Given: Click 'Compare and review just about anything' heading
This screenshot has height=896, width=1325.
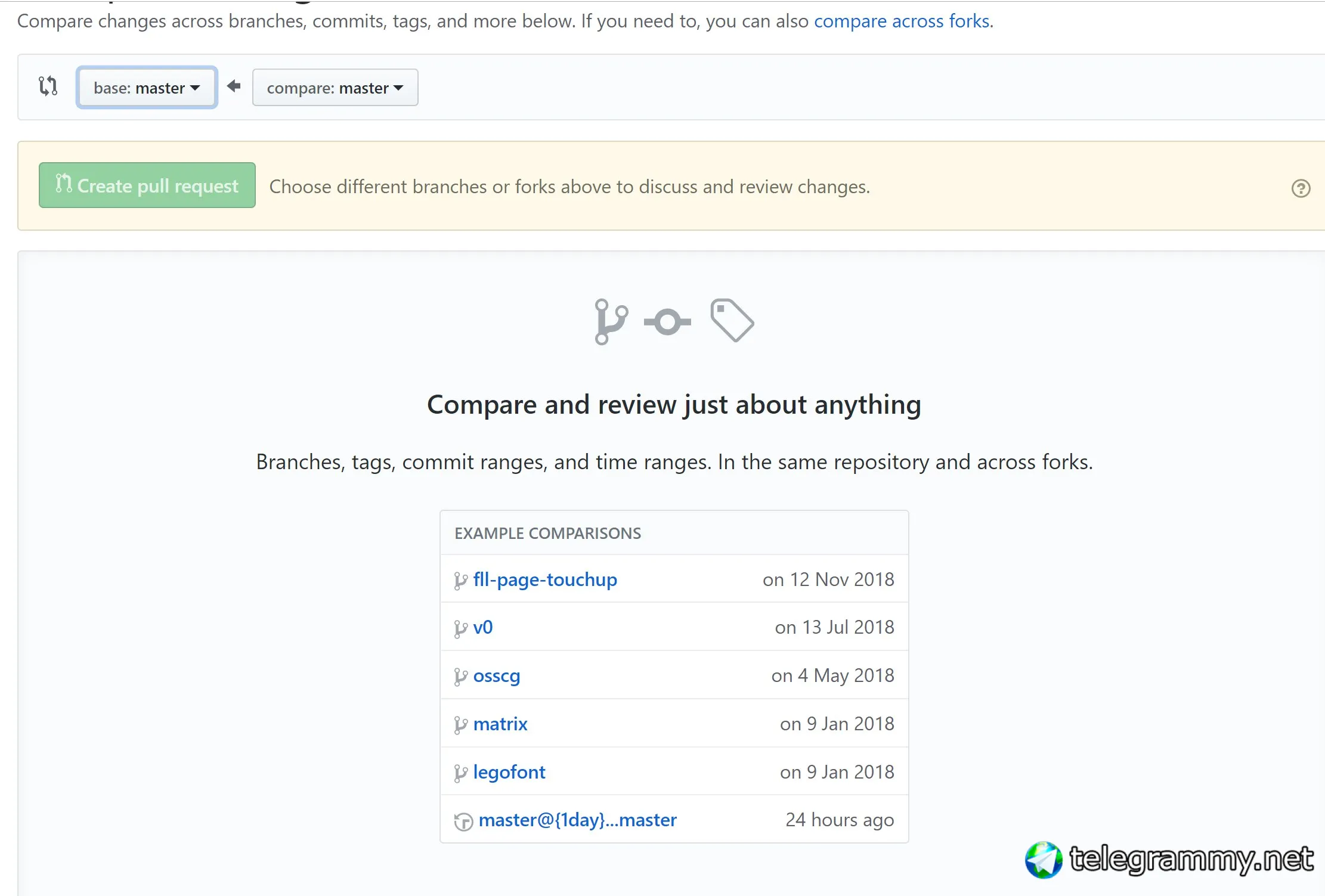Looking at the screenshot, I should (x=674, y=405).
